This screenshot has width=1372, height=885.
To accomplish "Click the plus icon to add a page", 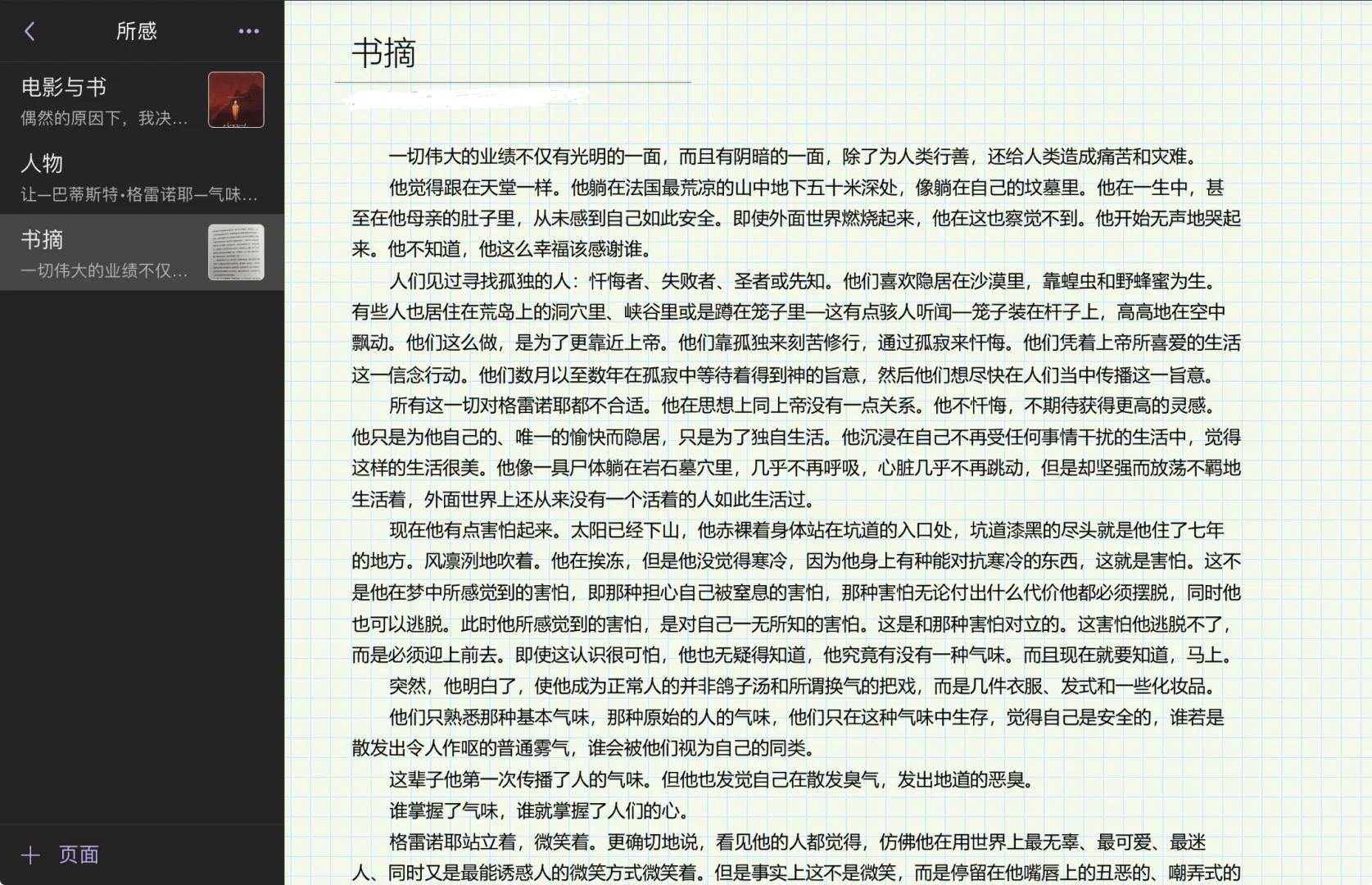I will [30, 855].
